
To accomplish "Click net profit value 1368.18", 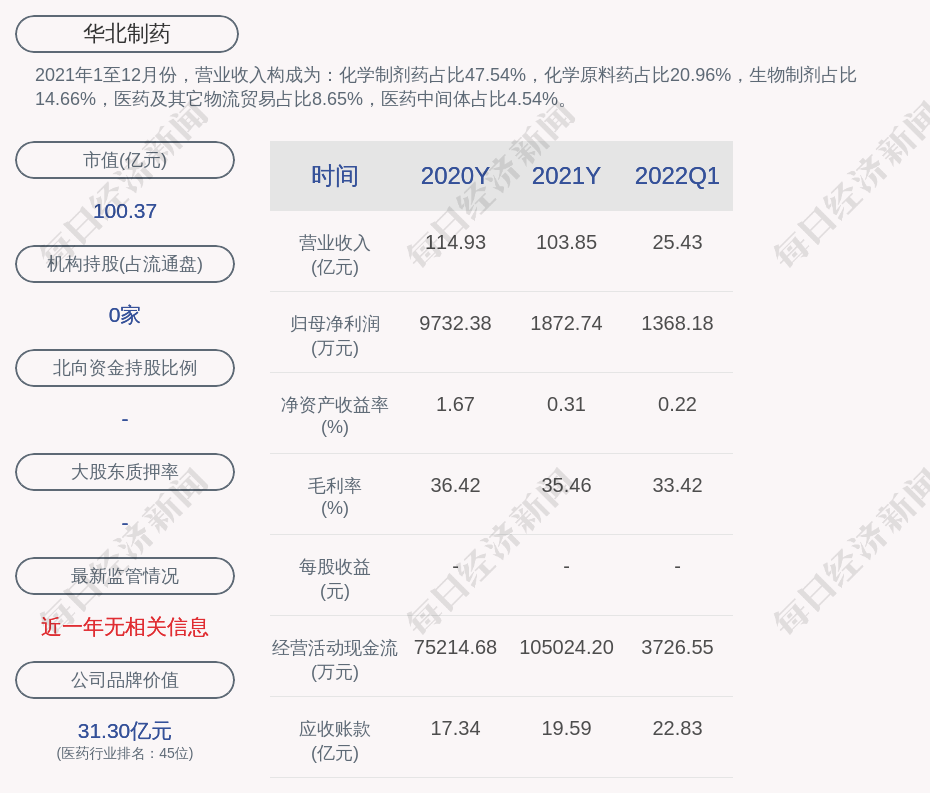I will (x=677, y=323).
